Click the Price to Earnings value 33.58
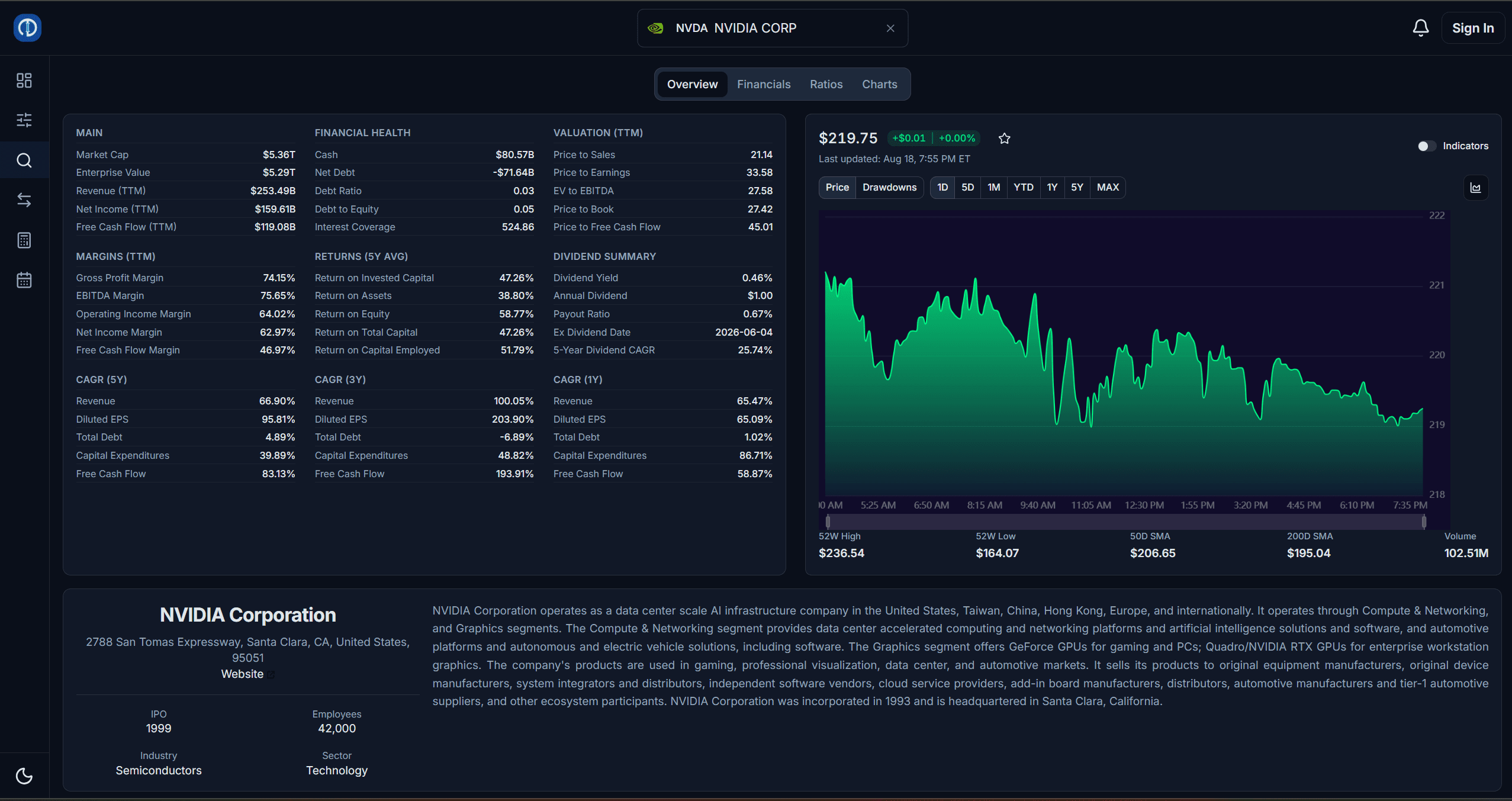This screenshot has width=1512, height=801. [x=760, y=173]
